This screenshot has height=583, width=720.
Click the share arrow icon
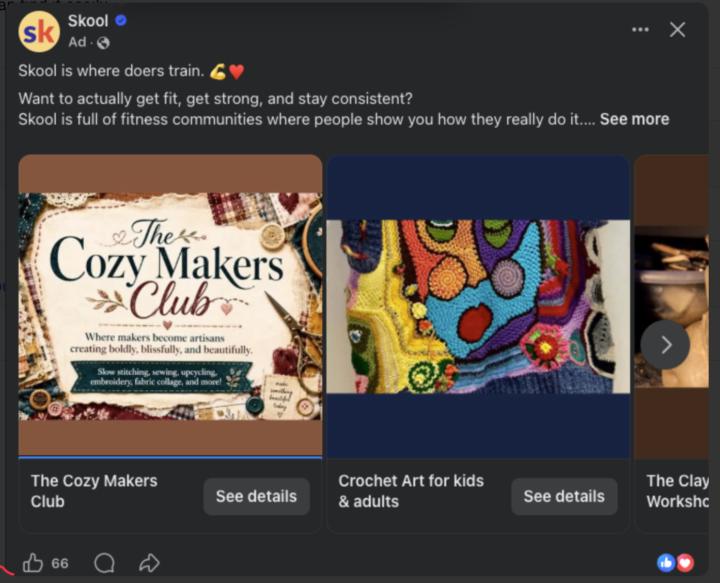pyautogui.click(x=149, y=563)
